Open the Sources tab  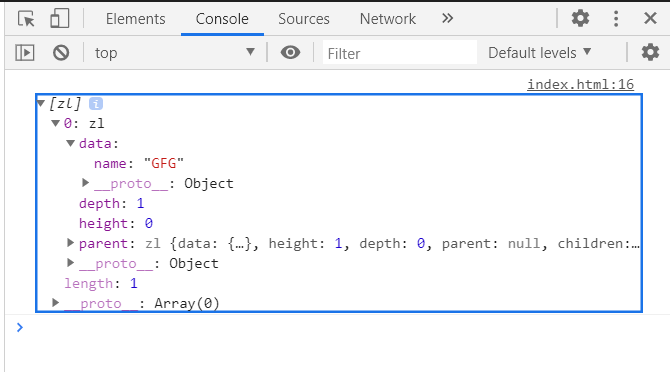(304, 19)
